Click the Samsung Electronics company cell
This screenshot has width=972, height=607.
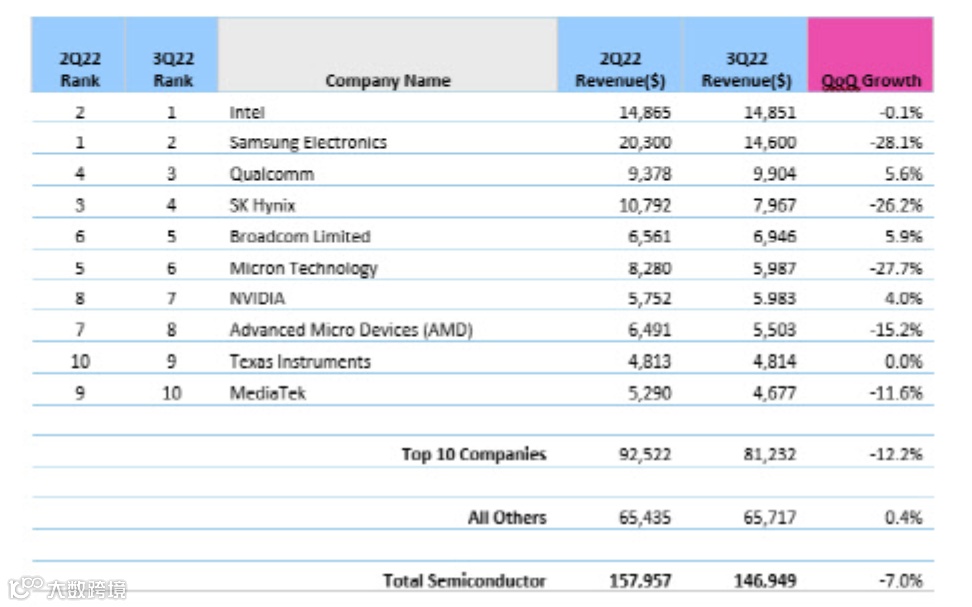click(x=308, y=143)
